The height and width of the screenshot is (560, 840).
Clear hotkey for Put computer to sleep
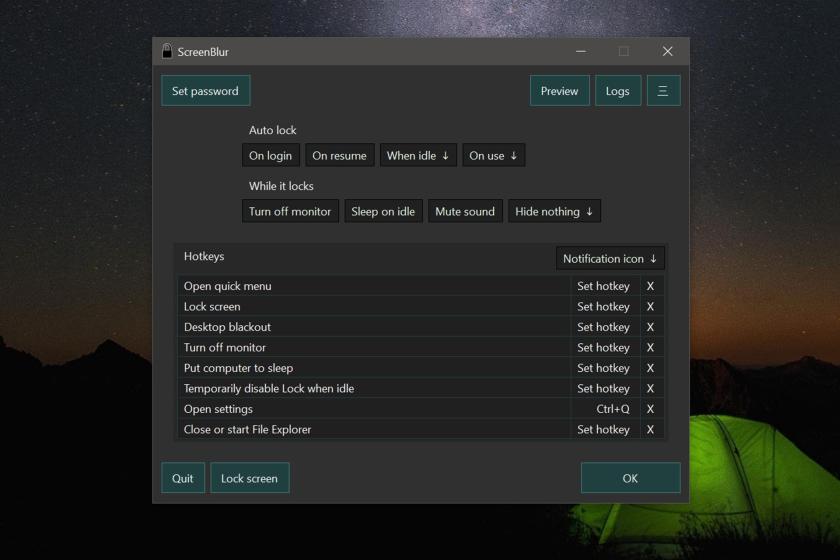coord(650,368)
